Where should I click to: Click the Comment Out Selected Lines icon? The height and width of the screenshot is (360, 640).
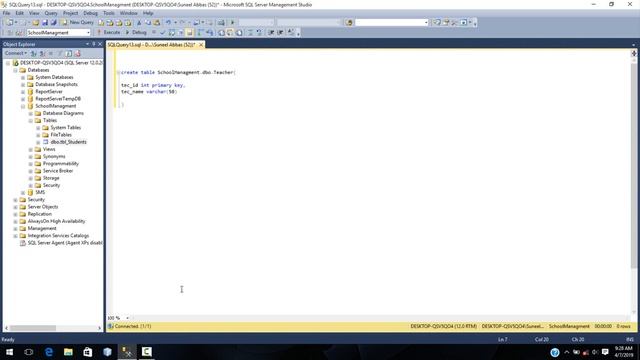pyautogui.click(x=250, y=32)
